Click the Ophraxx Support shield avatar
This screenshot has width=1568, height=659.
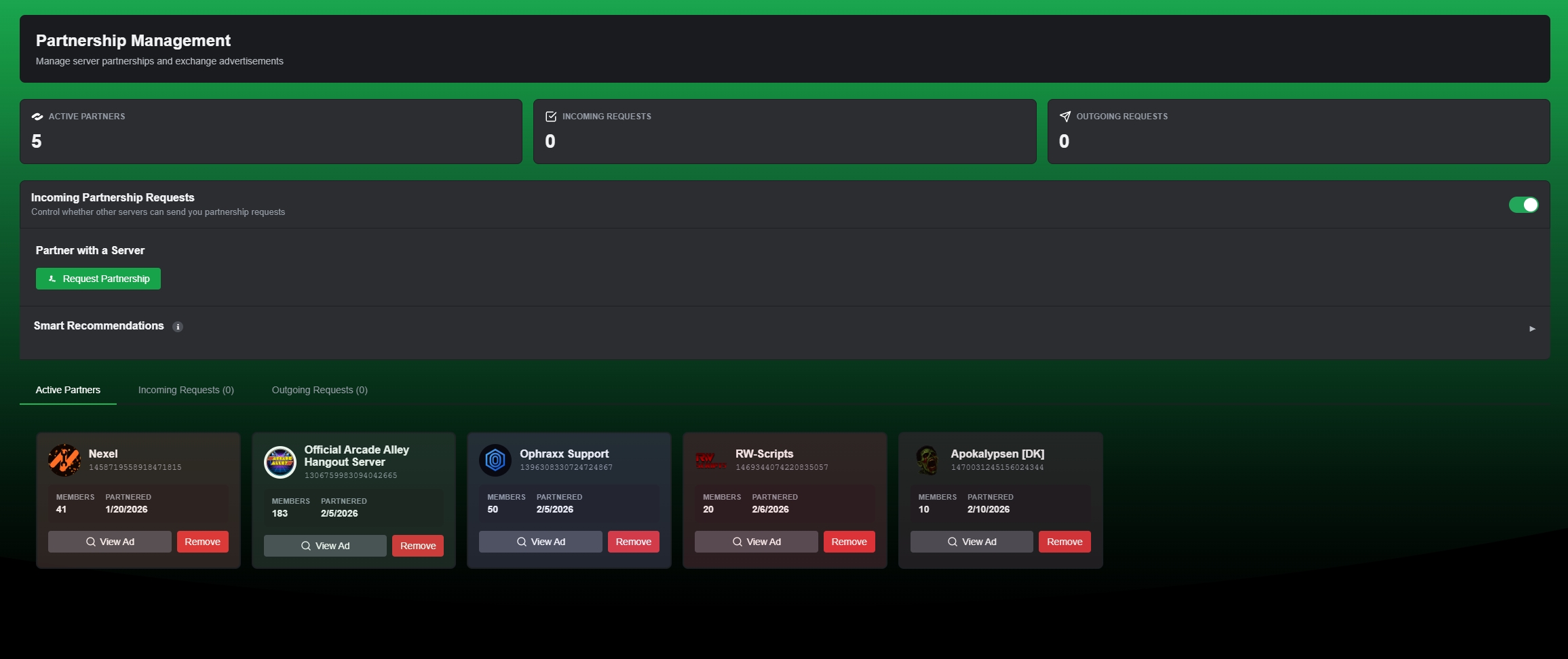coord(496,460)
